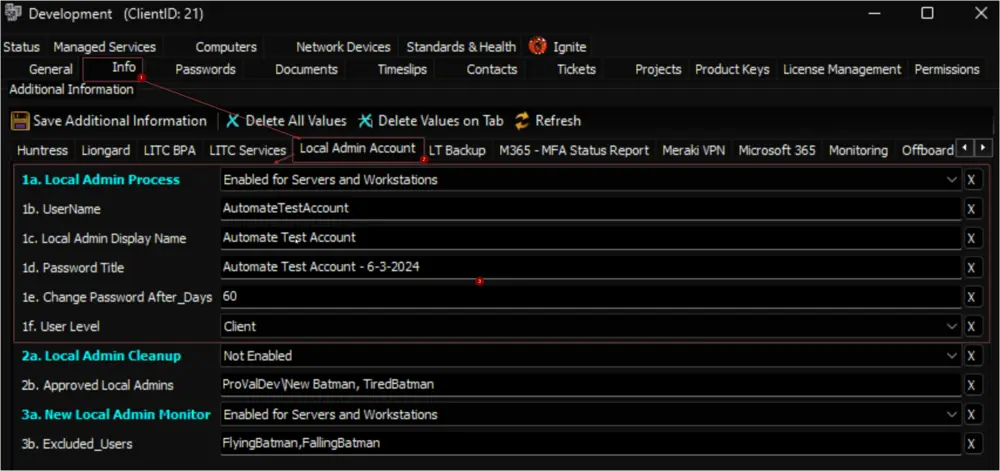
Task: Open the Passwords tab
Action: [x=205, y=69]
